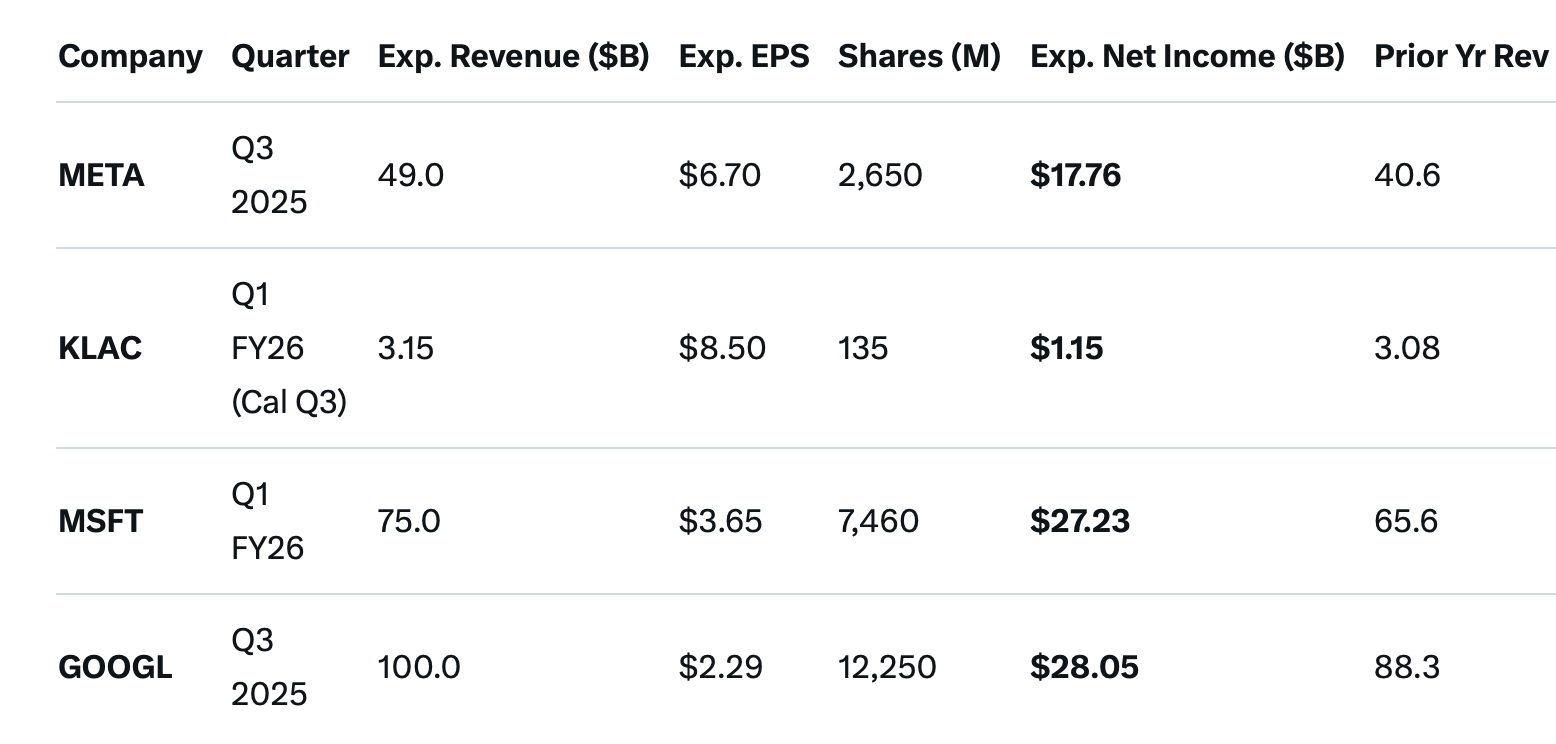This screenshot has height=744, width=1556.
Task: Select the KLAC company cell
Action: [100, 348]
